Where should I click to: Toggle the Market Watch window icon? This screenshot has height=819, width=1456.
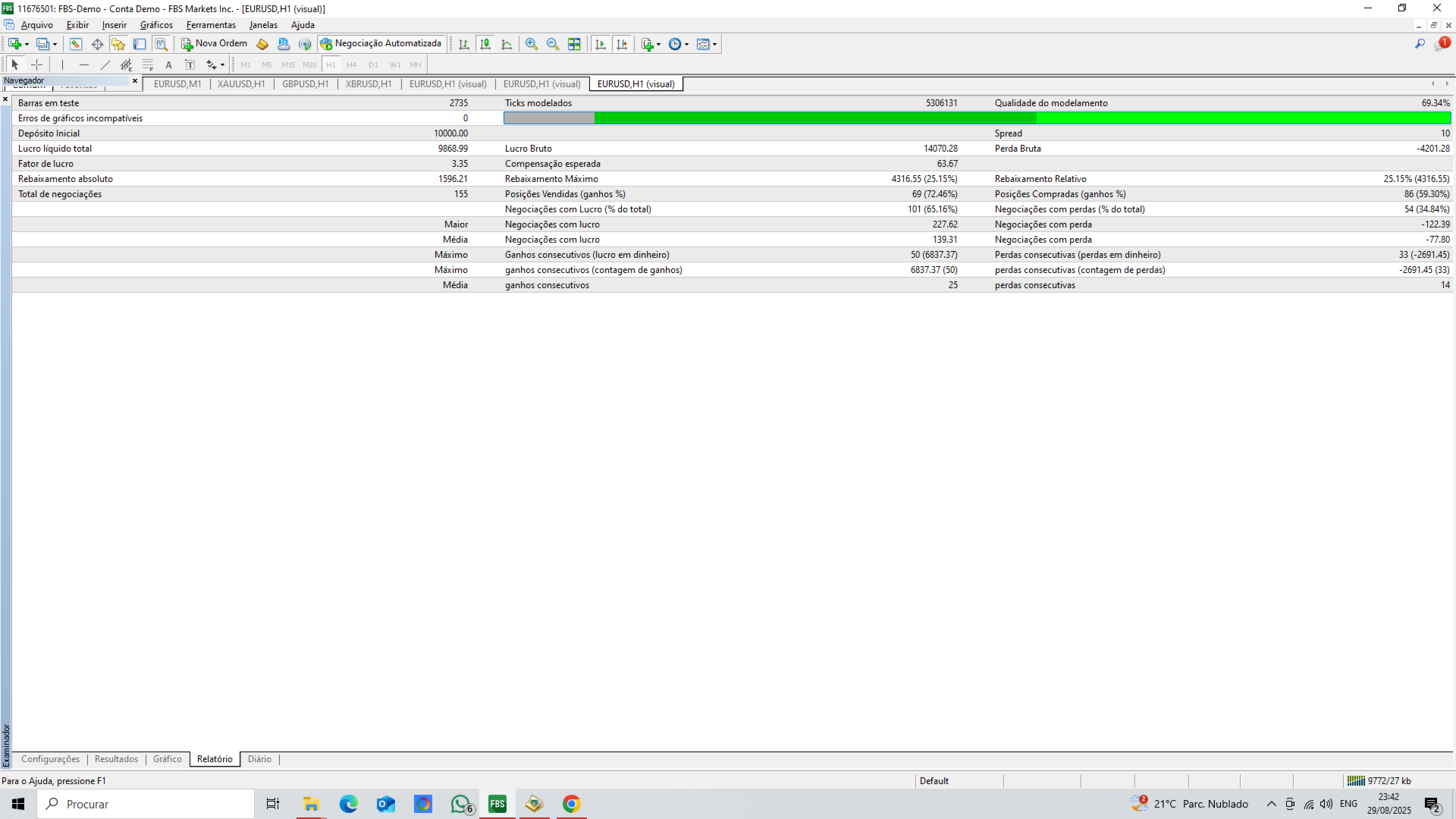[x=76, y=44]
